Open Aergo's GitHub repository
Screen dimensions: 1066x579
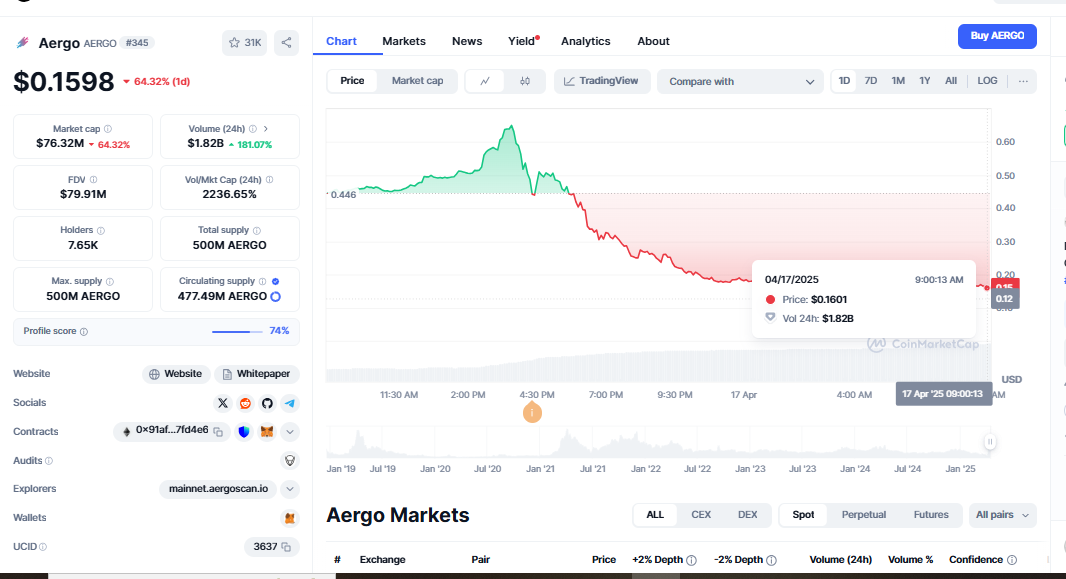coord(267,403)
